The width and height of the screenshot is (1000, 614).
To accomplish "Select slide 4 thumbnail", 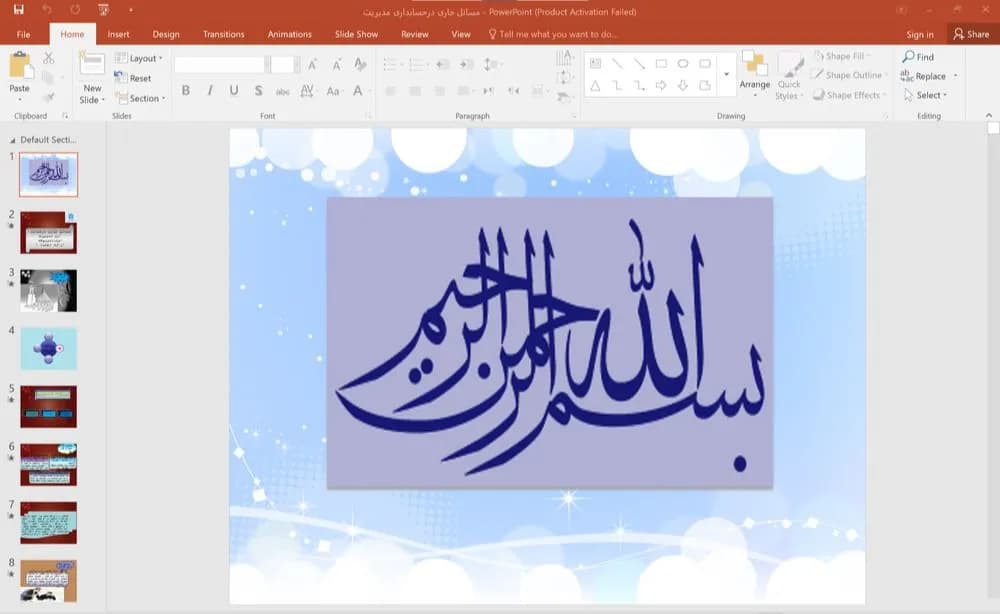I will coord(48,349).
